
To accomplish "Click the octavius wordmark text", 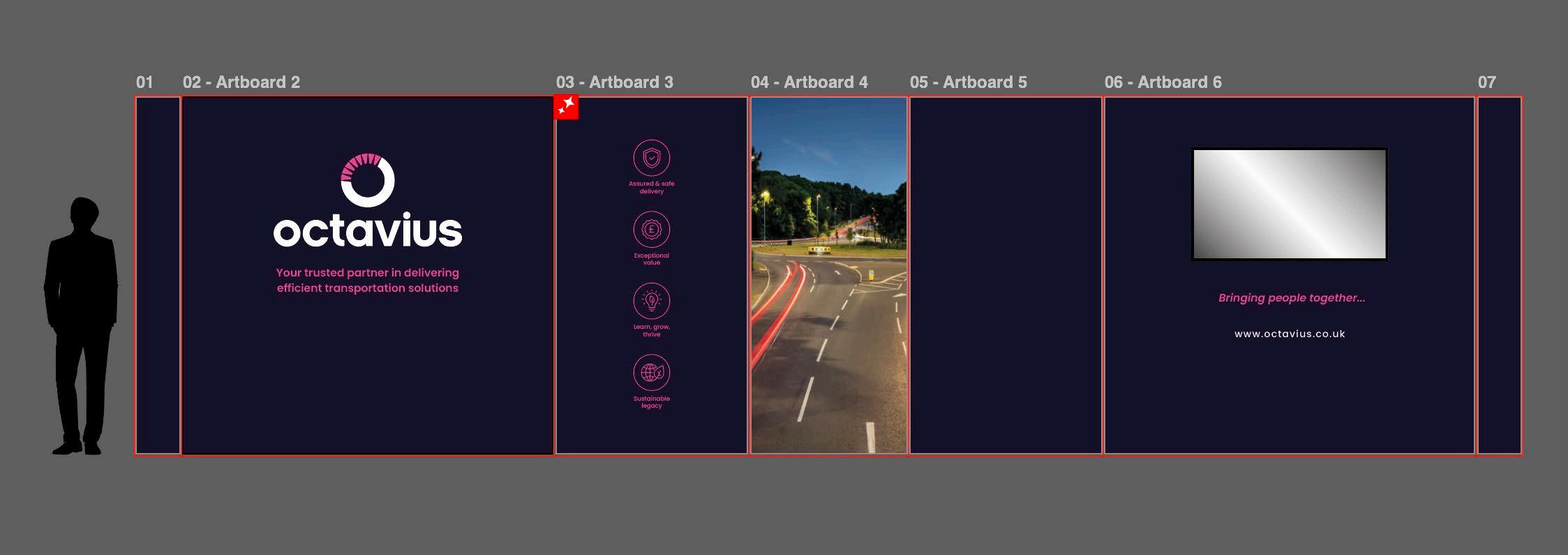I will point(368,231).
